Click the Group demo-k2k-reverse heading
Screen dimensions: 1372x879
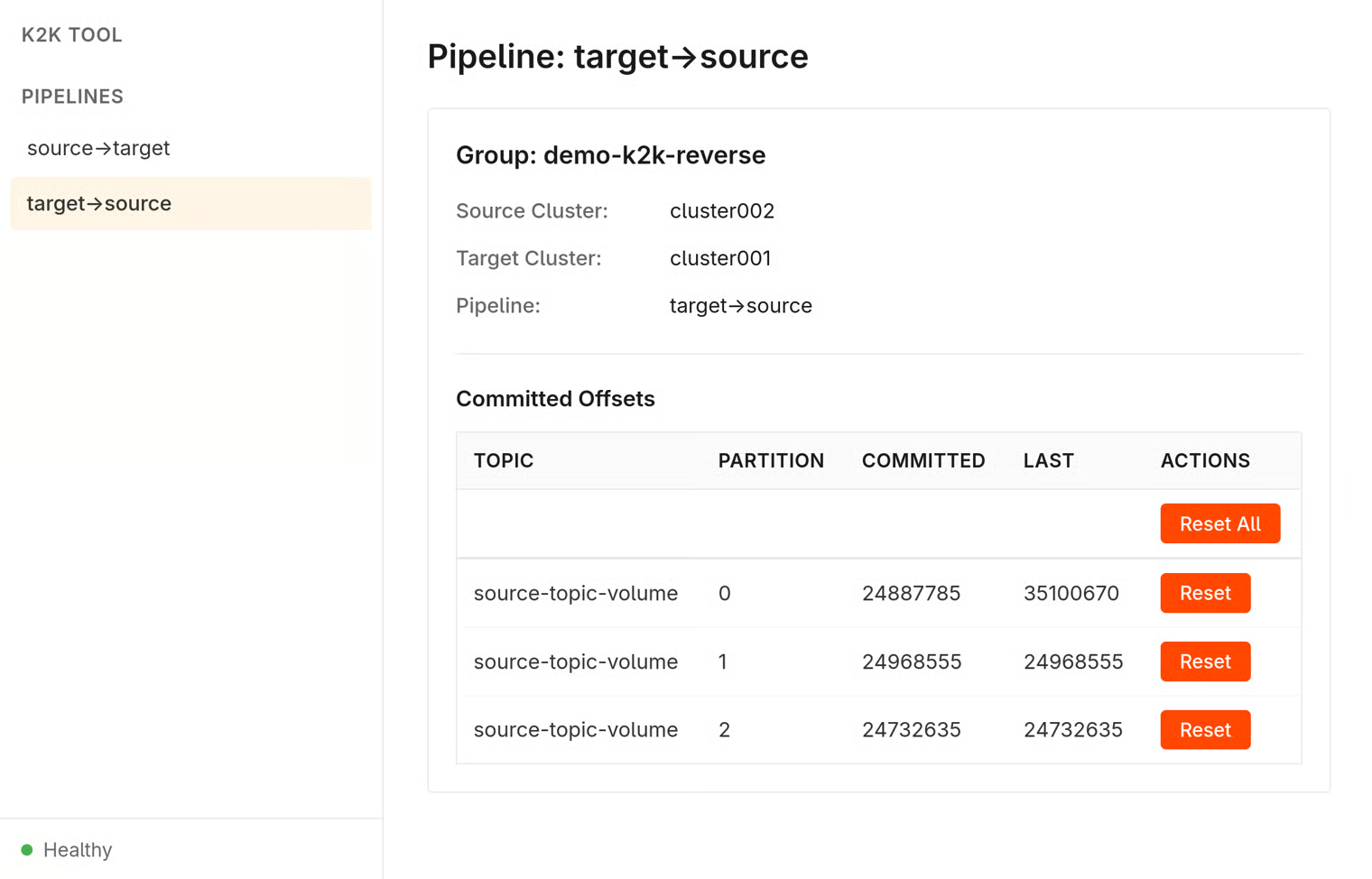point(611,155)
